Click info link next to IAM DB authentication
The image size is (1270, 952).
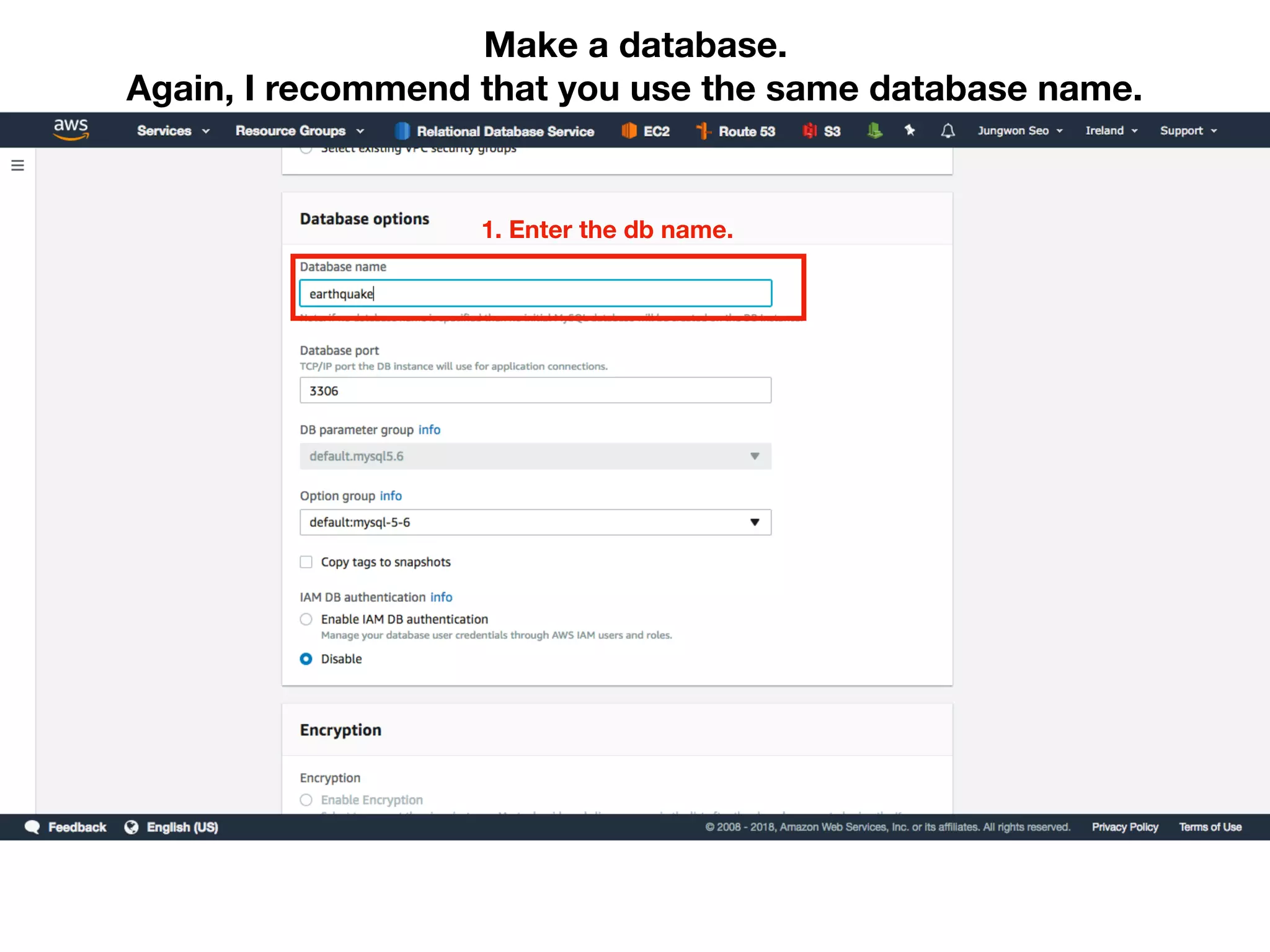[x=441, y=597]
